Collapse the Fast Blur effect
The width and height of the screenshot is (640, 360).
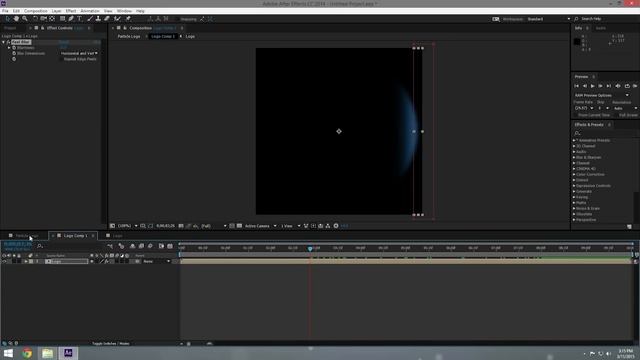[x=4, y=42]
